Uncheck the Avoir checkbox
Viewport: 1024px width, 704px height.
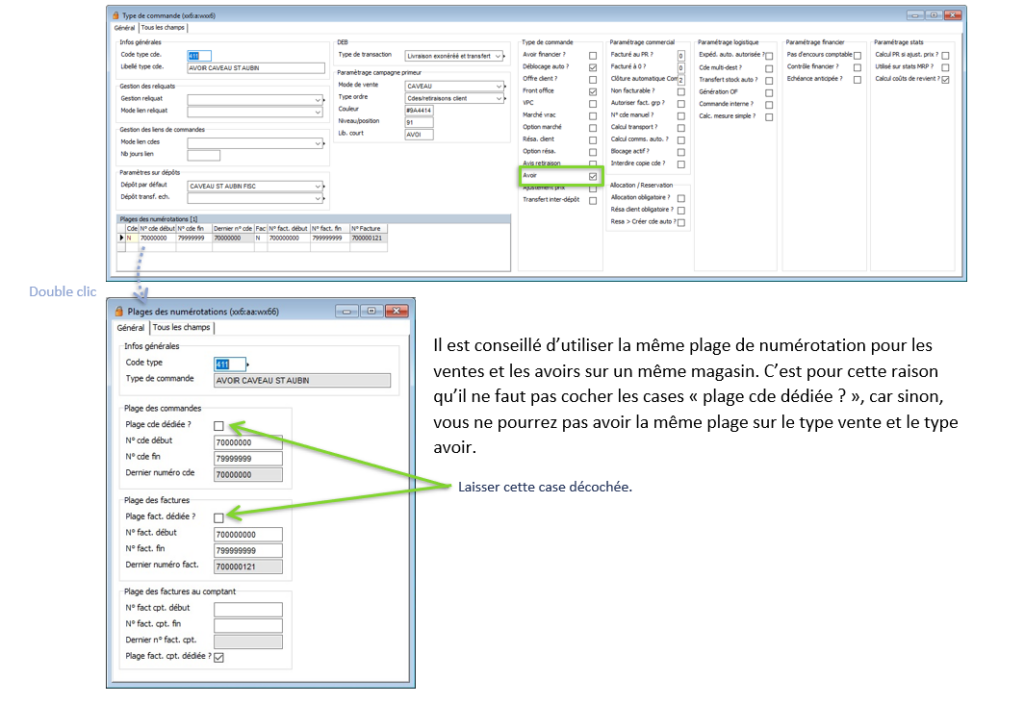tap(593, 176)
